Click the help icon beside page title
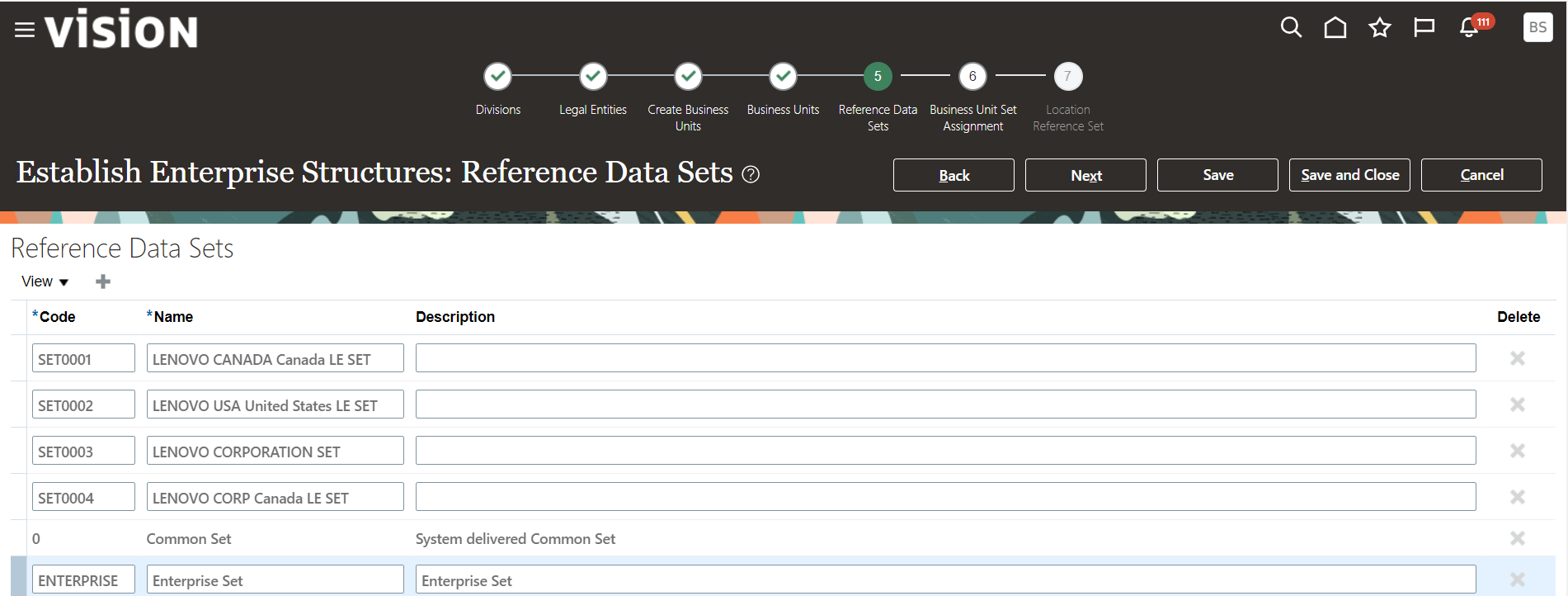 [751, 174]
